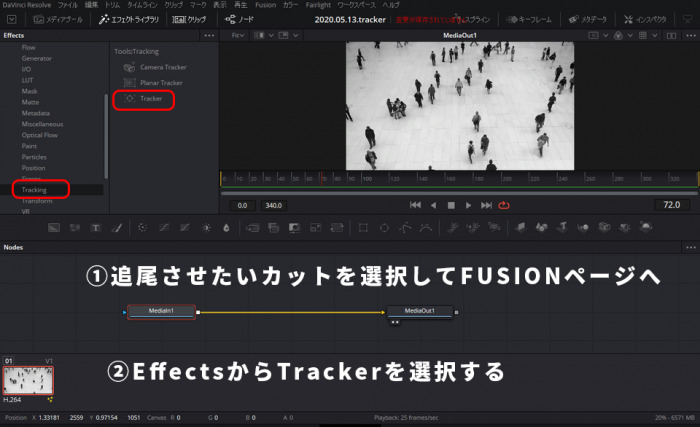Viewport: 700px width, 427px height.
Task: Select the Ellipse mask tool
Action: (x=384, y=228)
